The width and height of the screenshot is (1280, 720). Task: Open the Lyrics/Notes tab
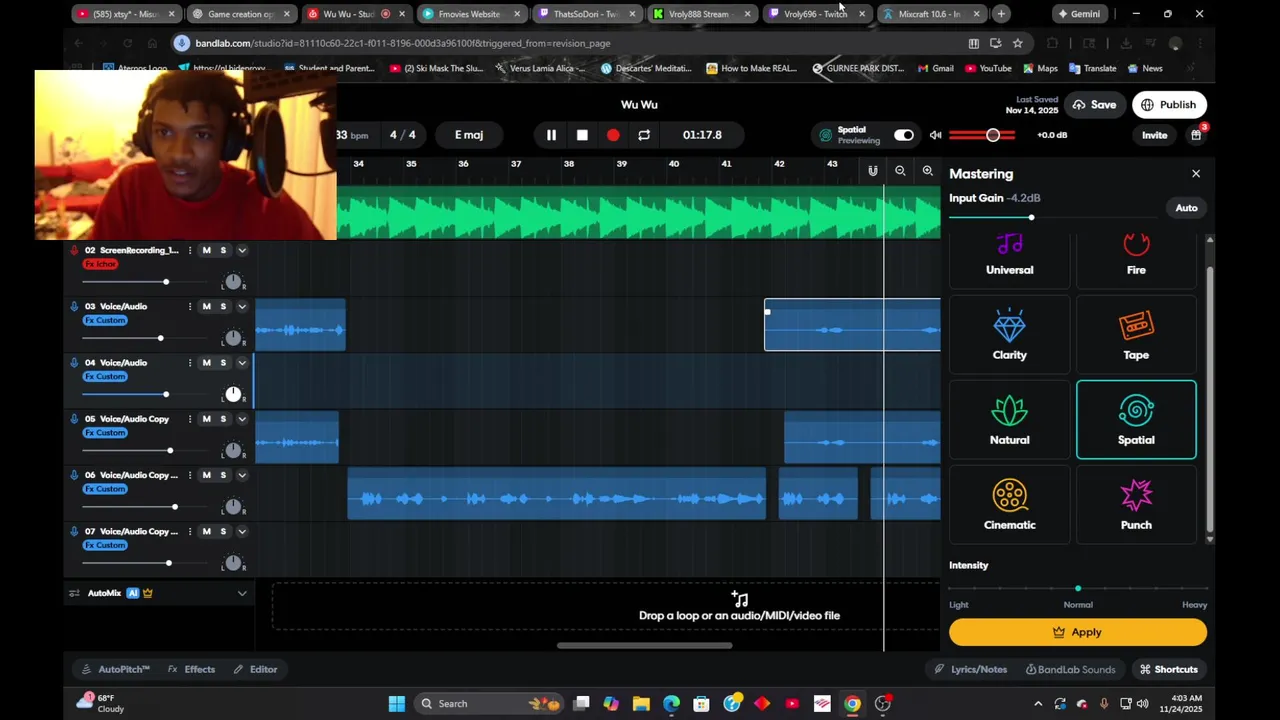coord(970,669)
